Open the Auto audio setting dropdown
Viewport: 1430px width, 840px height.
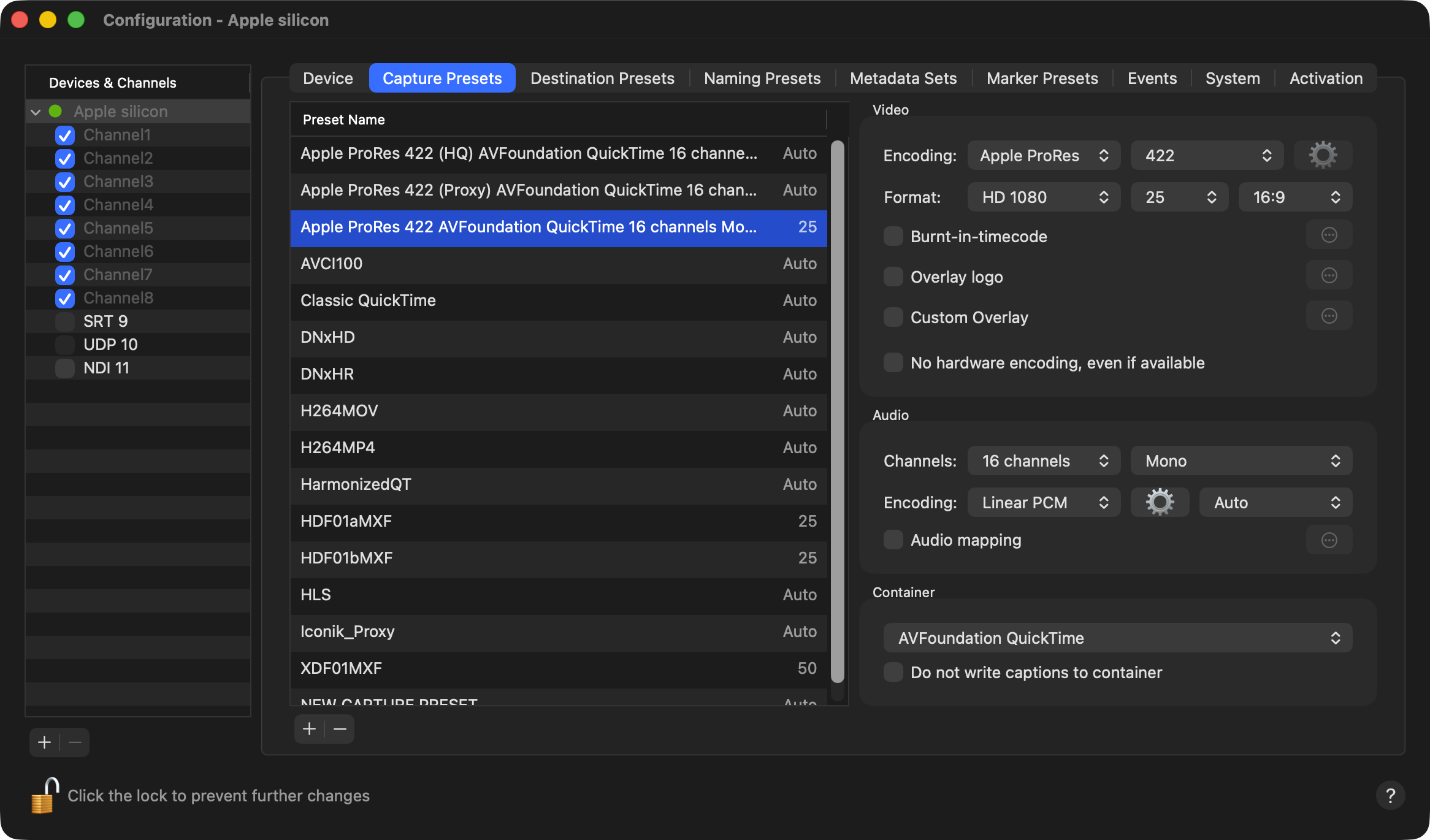(1275, 502)
